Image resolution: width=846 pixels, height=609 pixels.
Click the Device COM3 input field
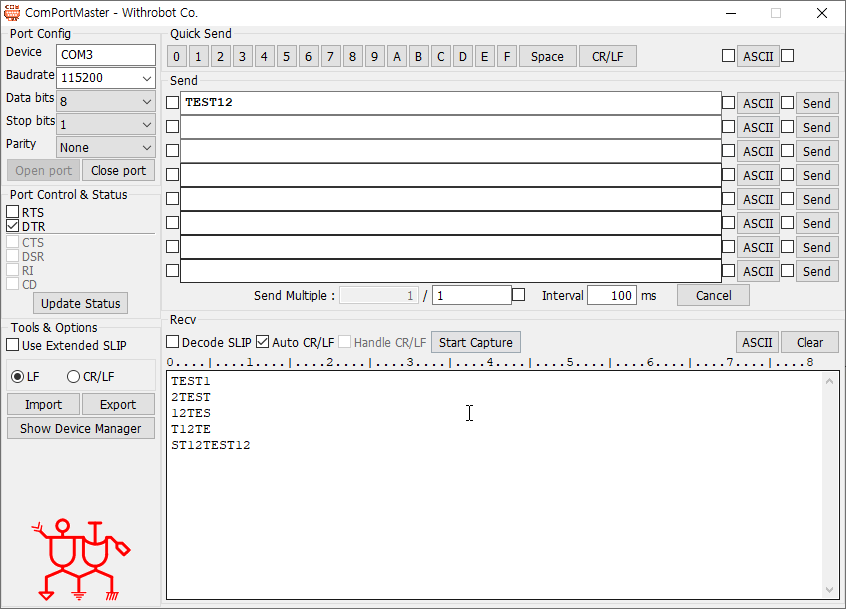pyautogui.click(x=106, y=55)
